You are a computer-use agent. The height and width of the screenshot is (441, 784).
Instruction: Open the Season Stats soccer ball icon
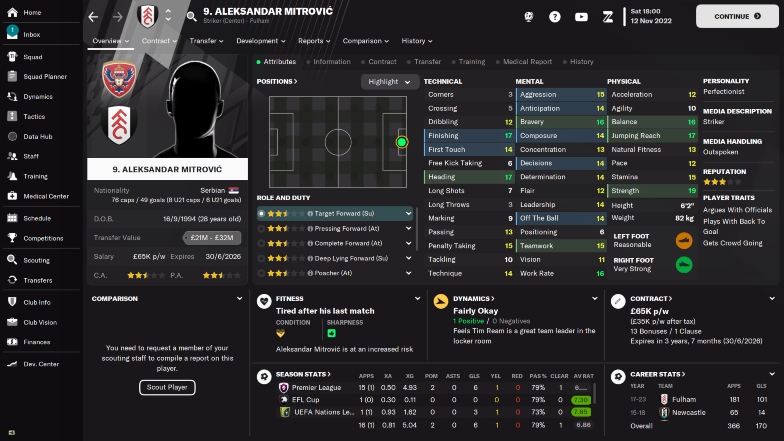pos(264,376)
